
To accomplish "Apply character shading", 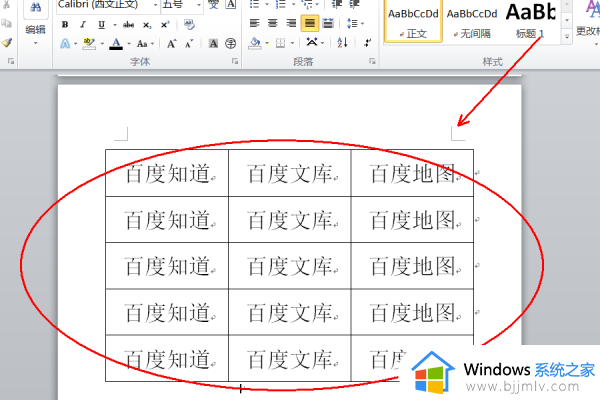I will click(213, 44).
